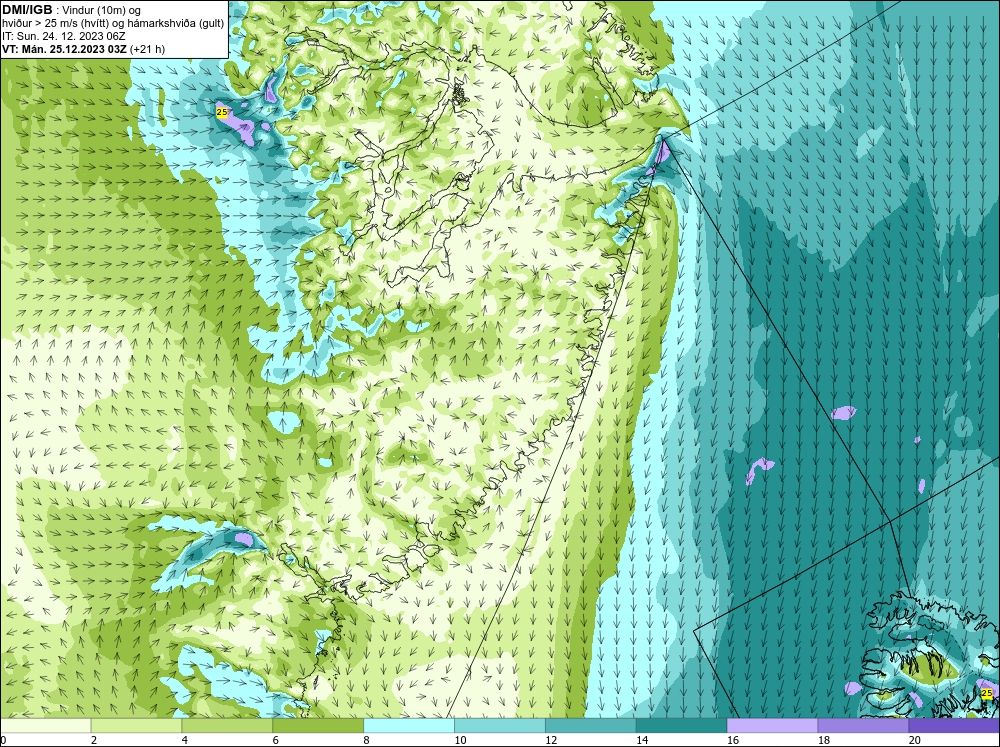Click the 12–14 m/s teal legend swatch
The image size is (1000, 747).
591,726
